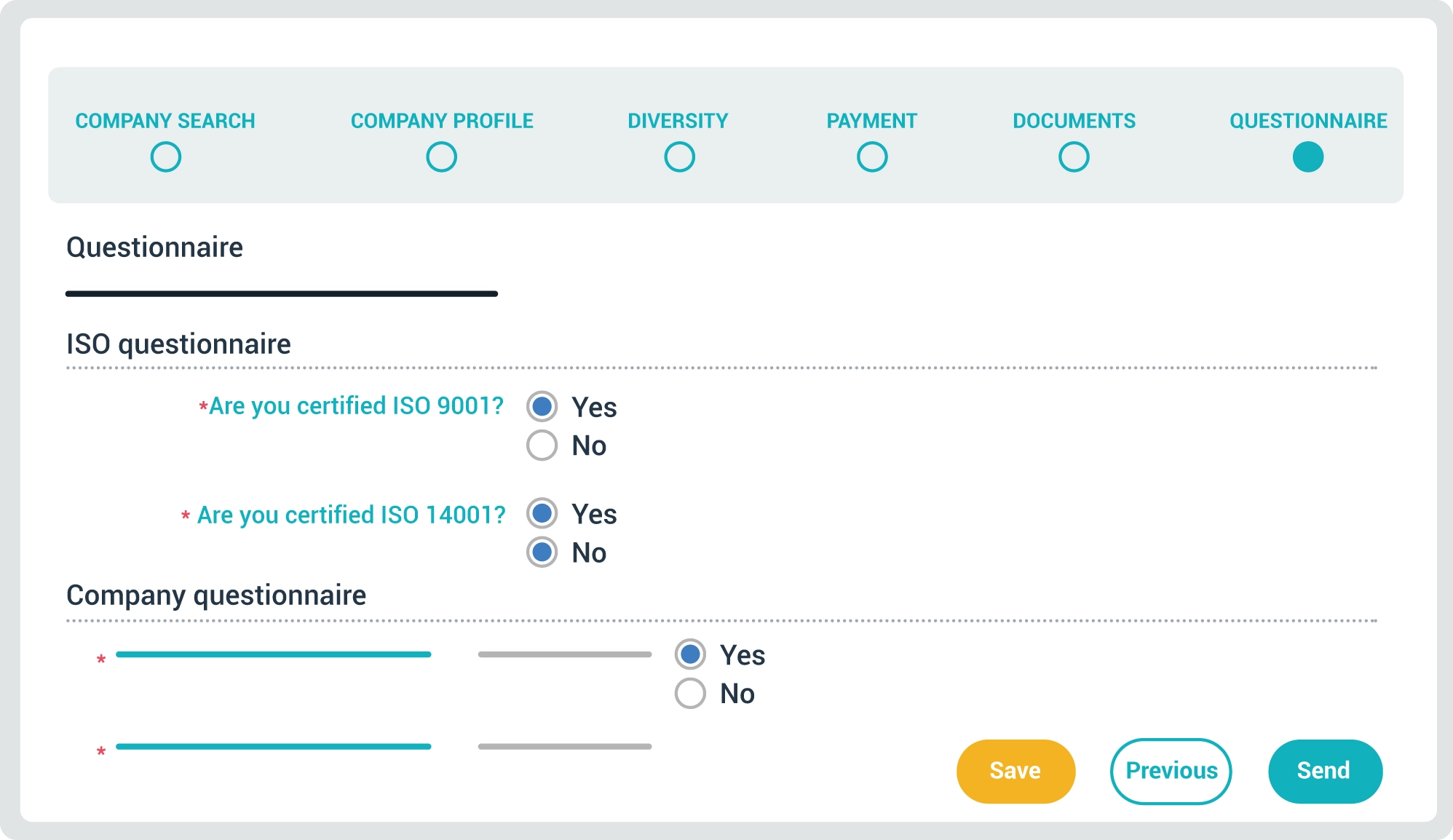Click the Company Search step circle

pyautogui.click(x=165, y=157)
